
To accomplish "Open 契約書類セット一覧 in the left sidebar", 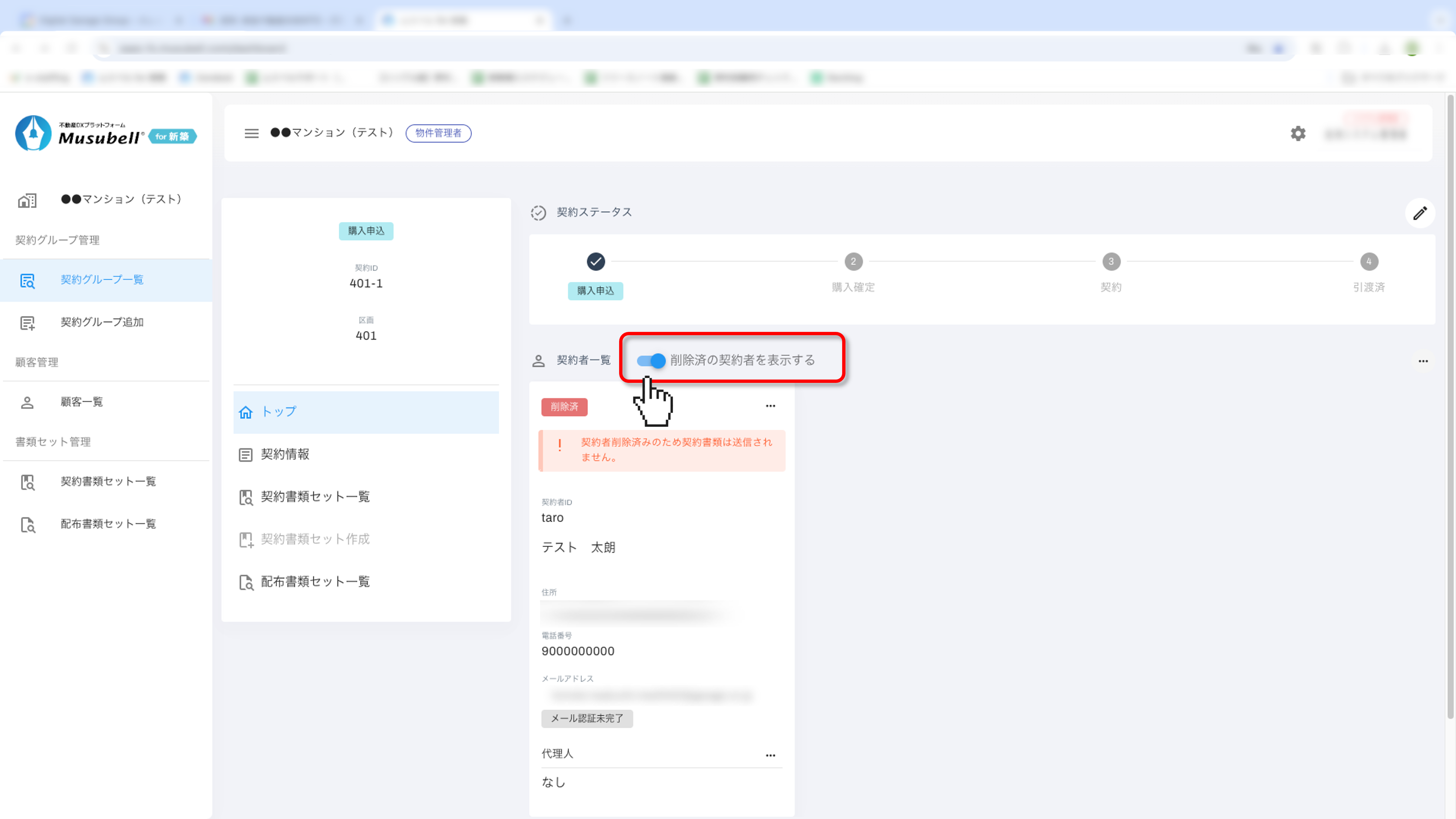I will tap(108, 481).
